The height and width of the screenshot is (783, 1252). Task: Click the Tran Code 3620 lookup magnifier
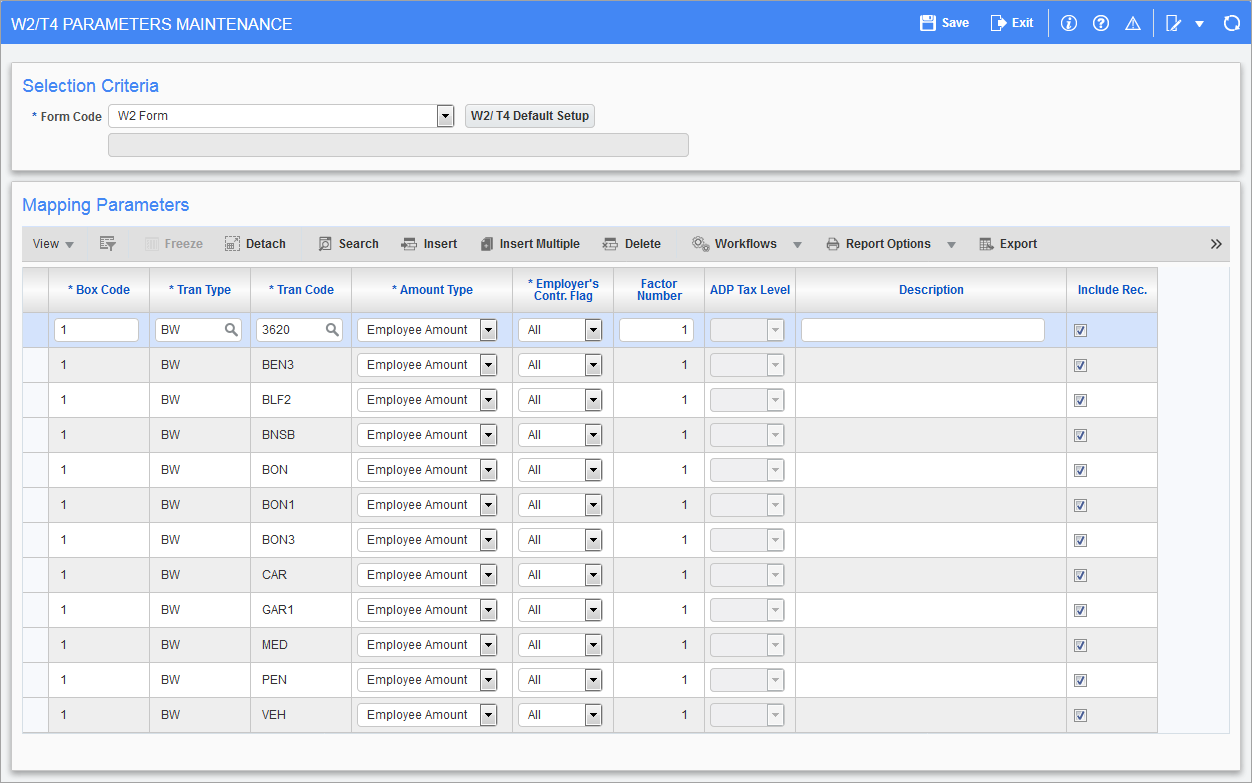point(332,330)
